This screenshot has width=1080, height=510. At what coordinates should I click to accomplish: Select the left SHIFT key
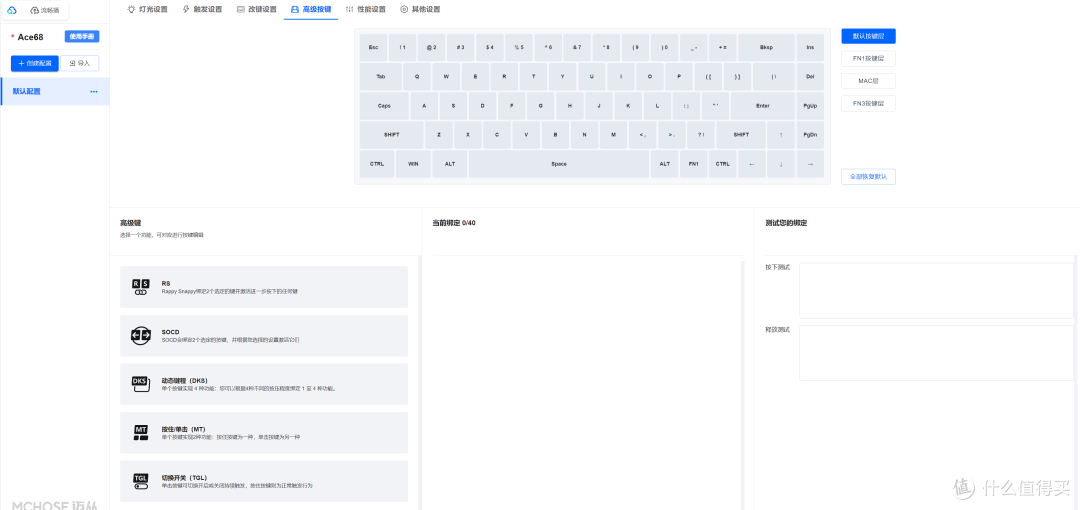pyautogui.click(x=391, y=135)
